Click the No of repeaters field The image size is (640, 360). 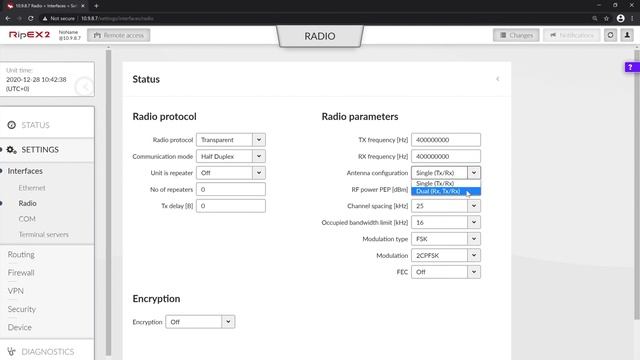point(231,189)
